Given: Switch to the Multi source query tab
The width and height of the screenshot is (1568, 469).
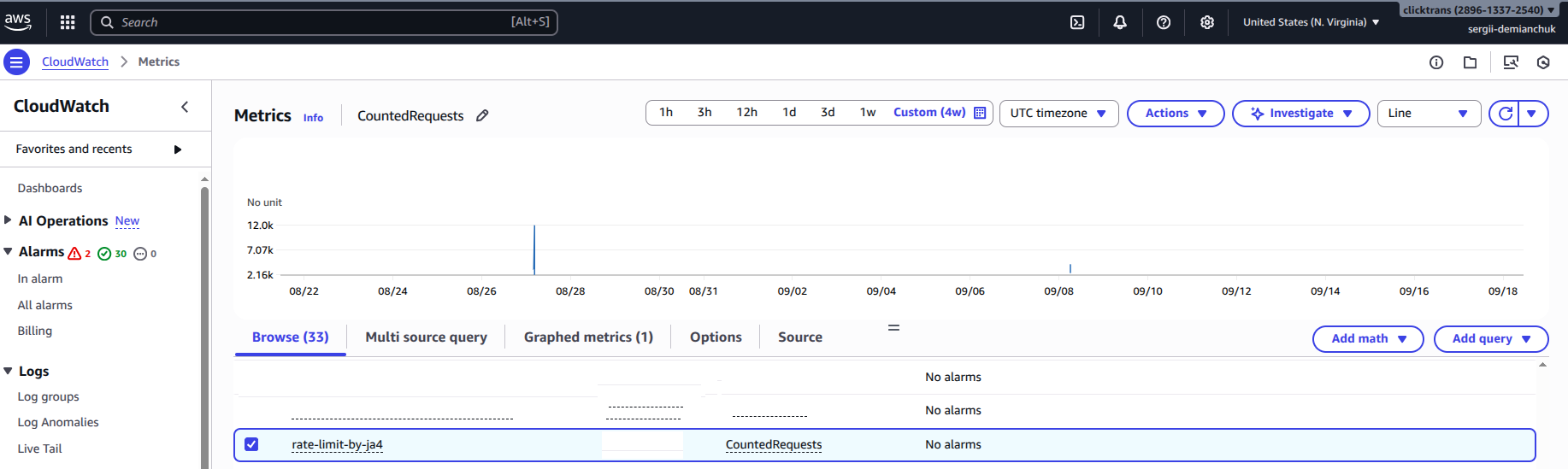Looking at the screenshot, I should 426,337.
